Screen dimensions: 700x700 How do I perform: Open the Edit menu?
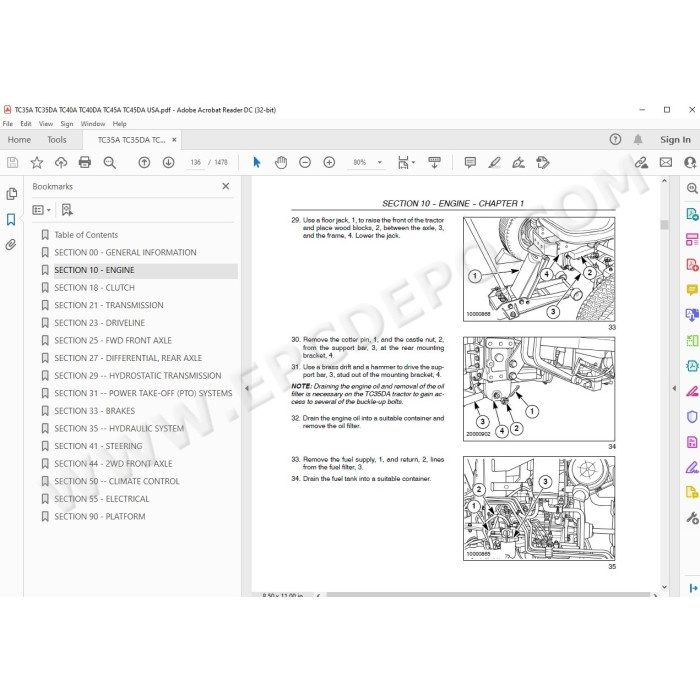click(x=26, y=124)
